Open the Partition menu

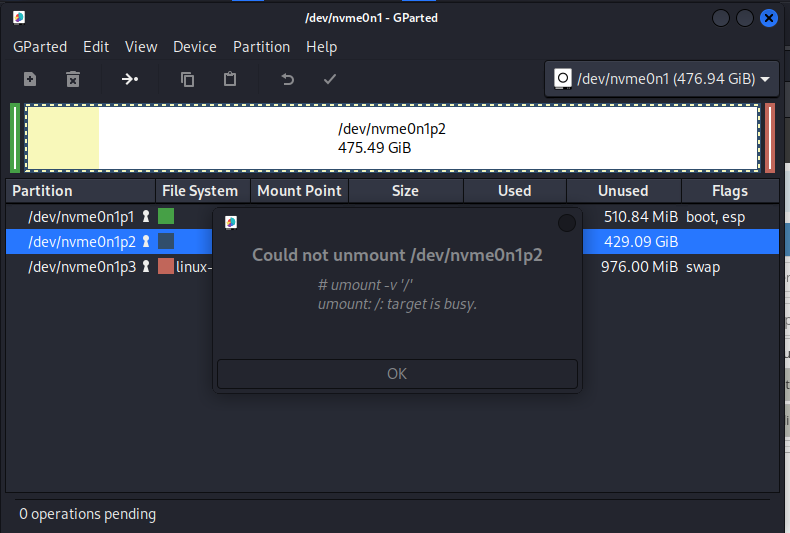pos(261,47)
